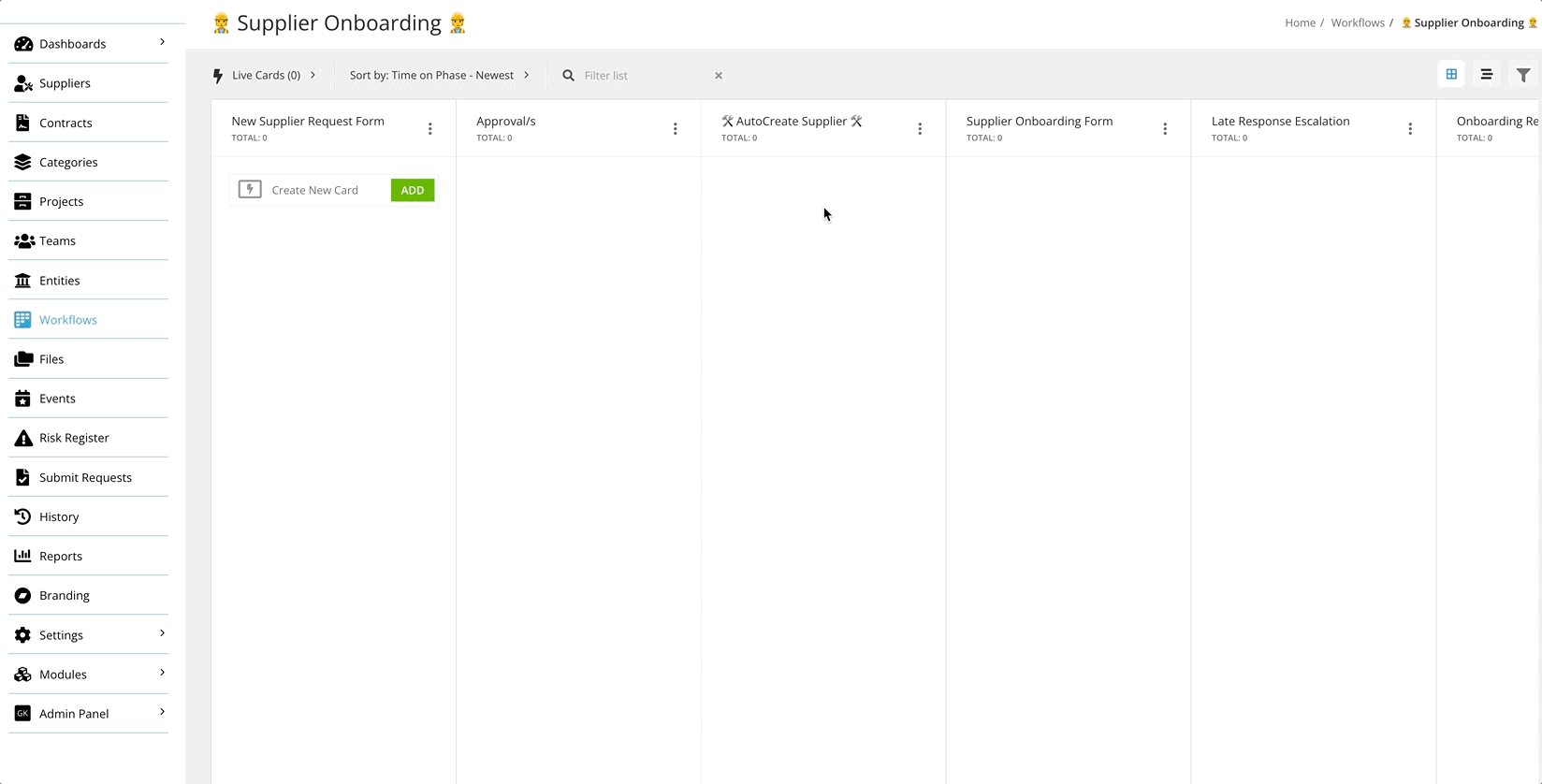Click the Supplier Onboarding page title

click(x=339, y=23)
